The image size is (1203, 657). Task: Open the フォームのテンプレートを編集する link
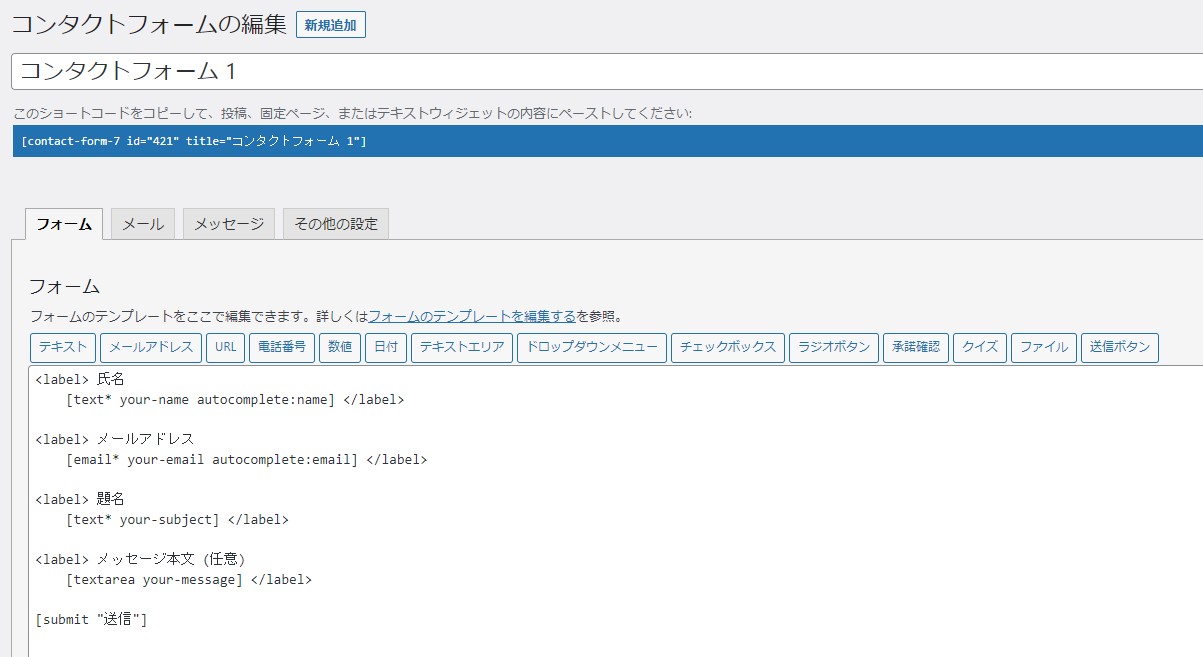coord(472,316)
